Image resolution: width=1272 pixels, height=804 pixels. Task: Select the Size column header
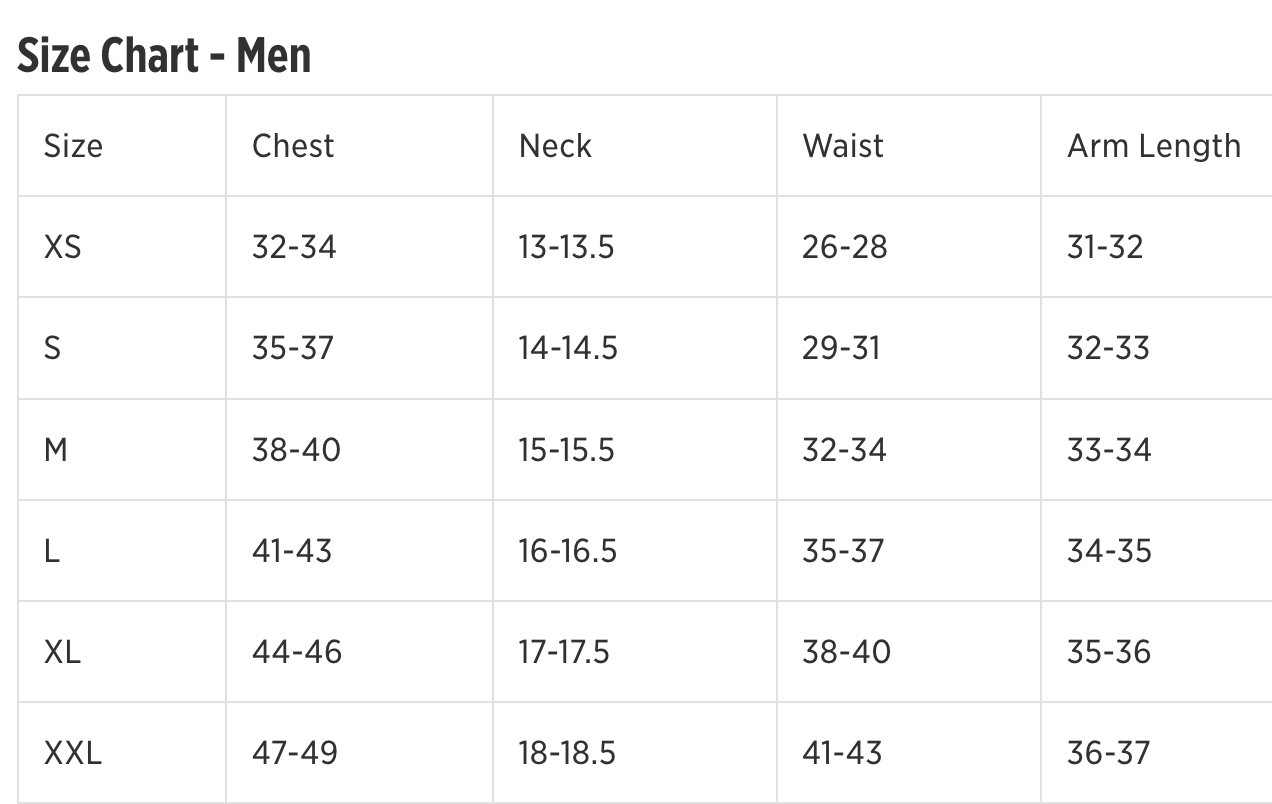point(73,146)
